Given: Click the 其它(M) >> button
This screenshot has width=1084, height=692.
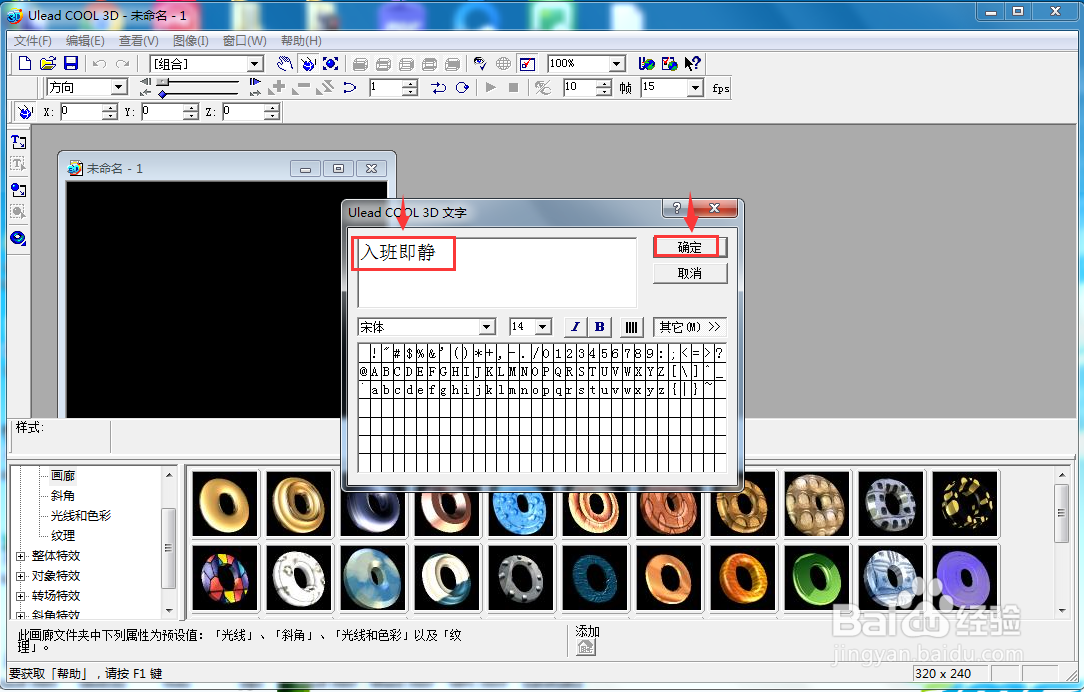Looking at the screenshot, I should [x=689, y=327].
